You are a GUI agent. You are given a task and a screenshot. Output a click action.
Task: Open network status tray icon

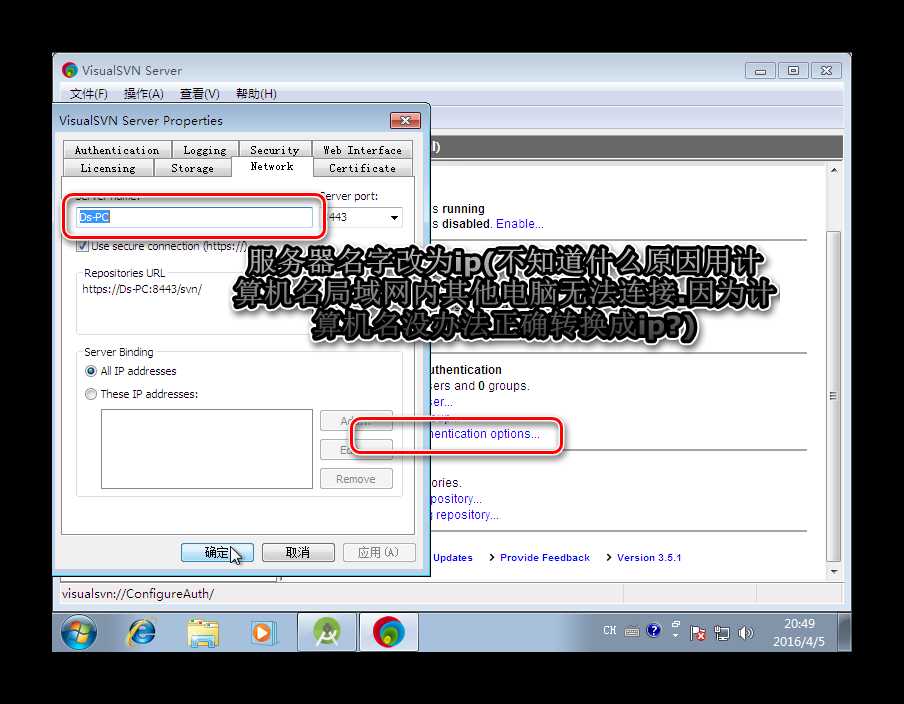721,633
